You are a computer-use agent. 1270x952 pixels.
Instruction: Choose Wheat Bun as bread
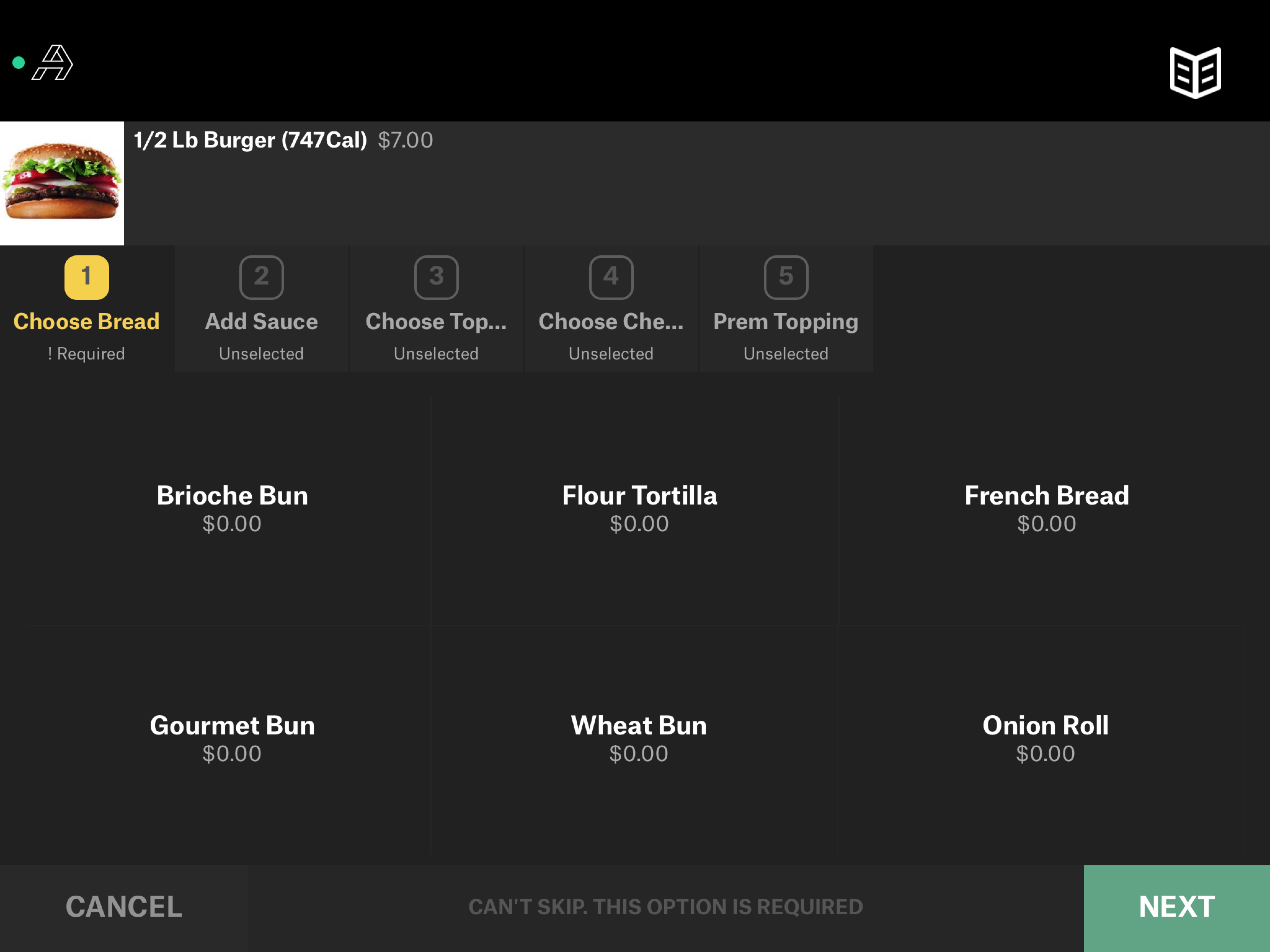pos(638,739)
